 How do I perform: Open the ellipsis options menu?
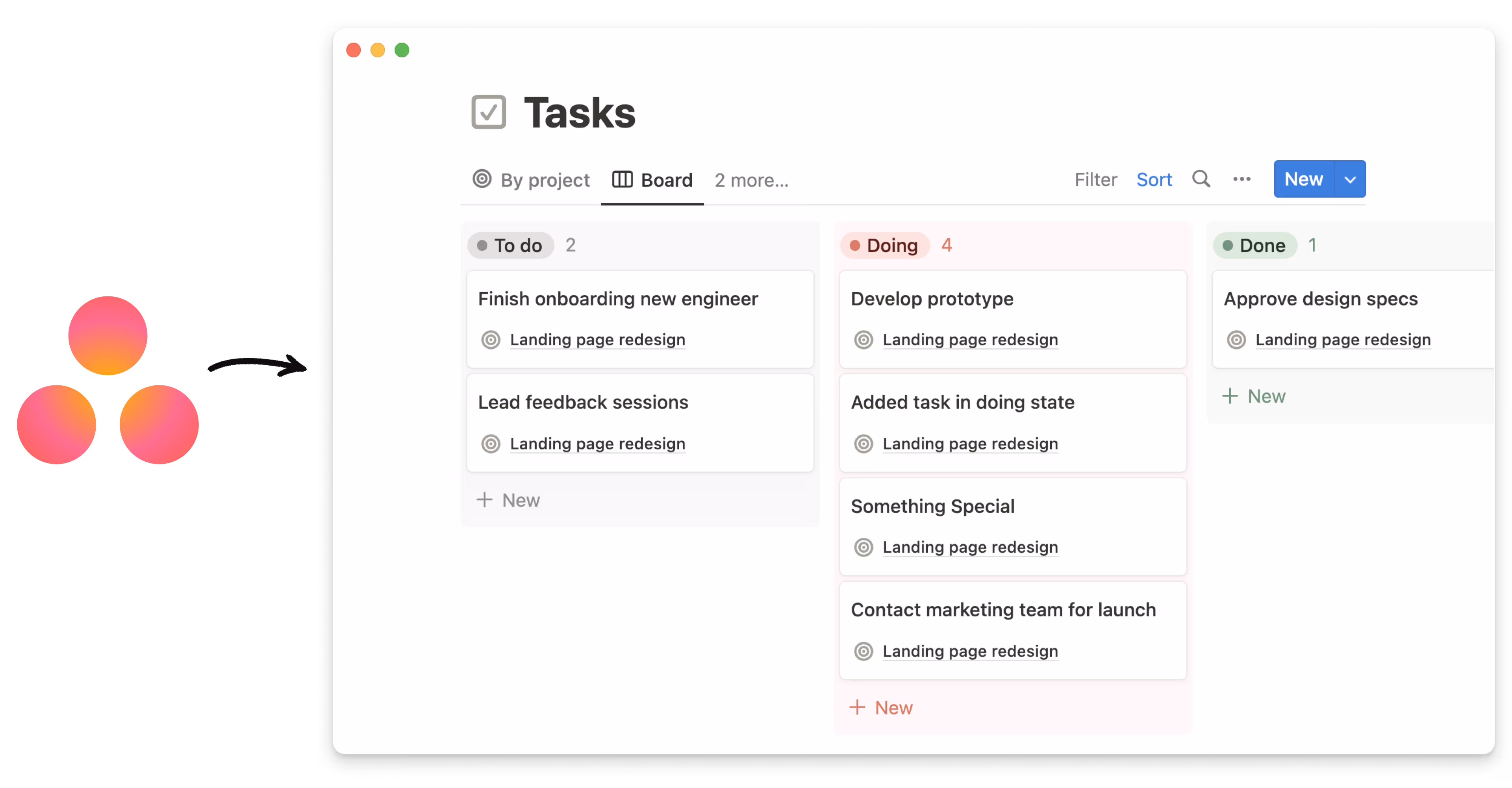click(1241, 179)
